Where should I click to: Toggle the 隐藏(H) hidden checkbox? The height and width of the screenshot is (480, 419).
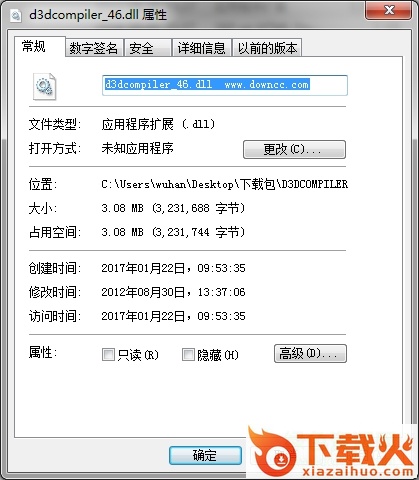coord(188,355)
